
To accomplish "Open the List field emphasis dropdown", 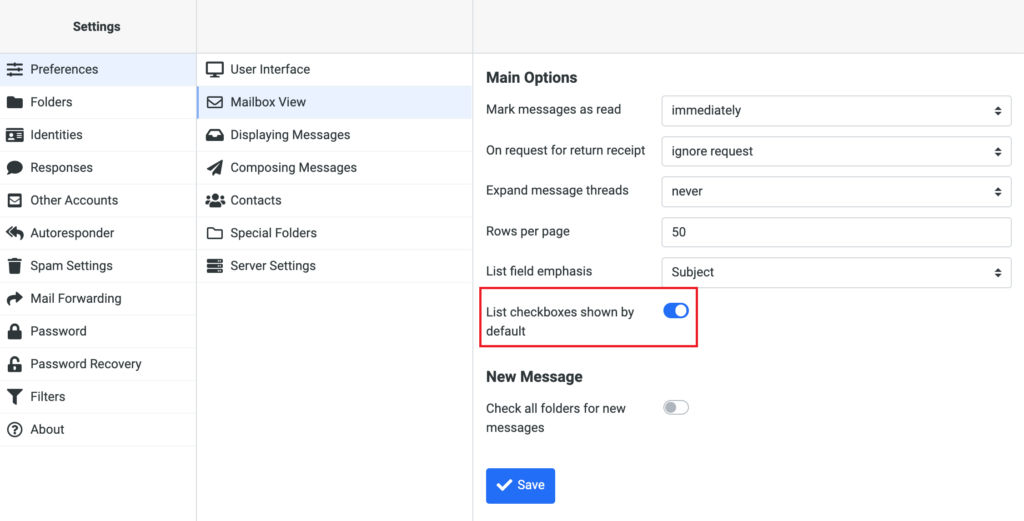I will click(x=836, y=272).
